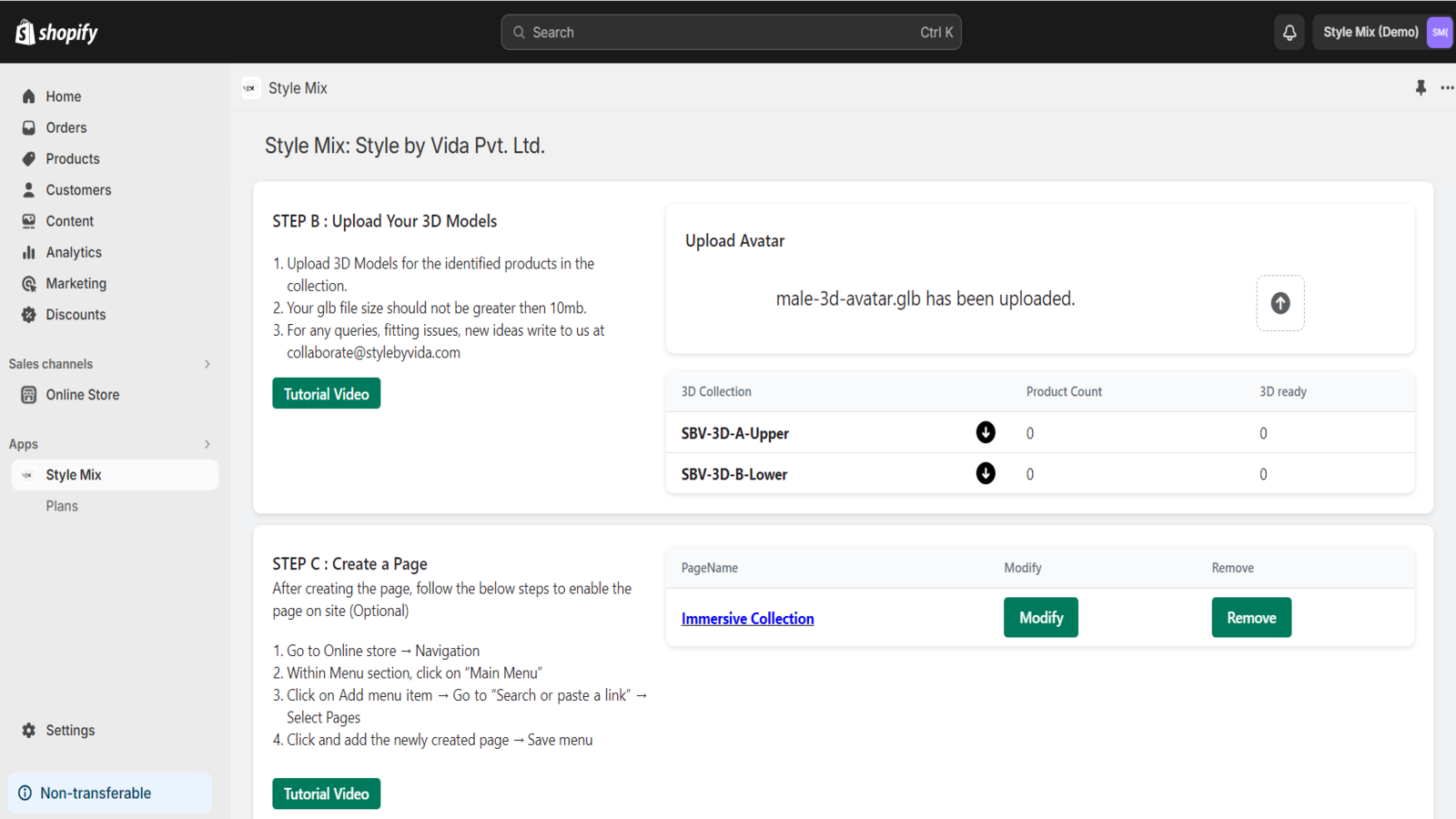This screenshot has width=1456, height=819.
Task: Click the upload avatar arrow icon
Action: pos(1280,303)
